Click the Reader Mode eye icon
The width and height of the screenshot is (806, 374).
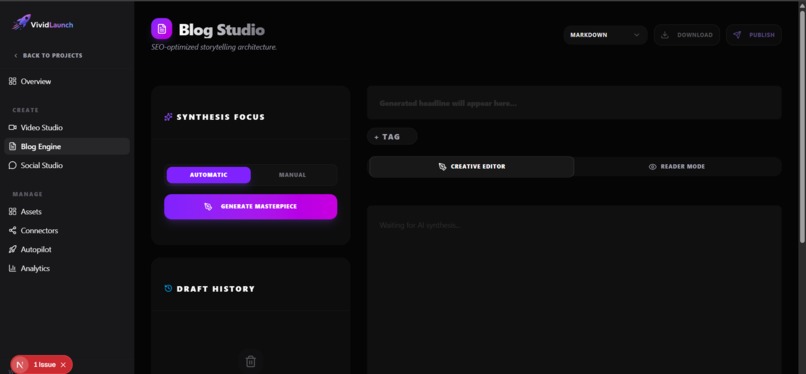[653, 167]
